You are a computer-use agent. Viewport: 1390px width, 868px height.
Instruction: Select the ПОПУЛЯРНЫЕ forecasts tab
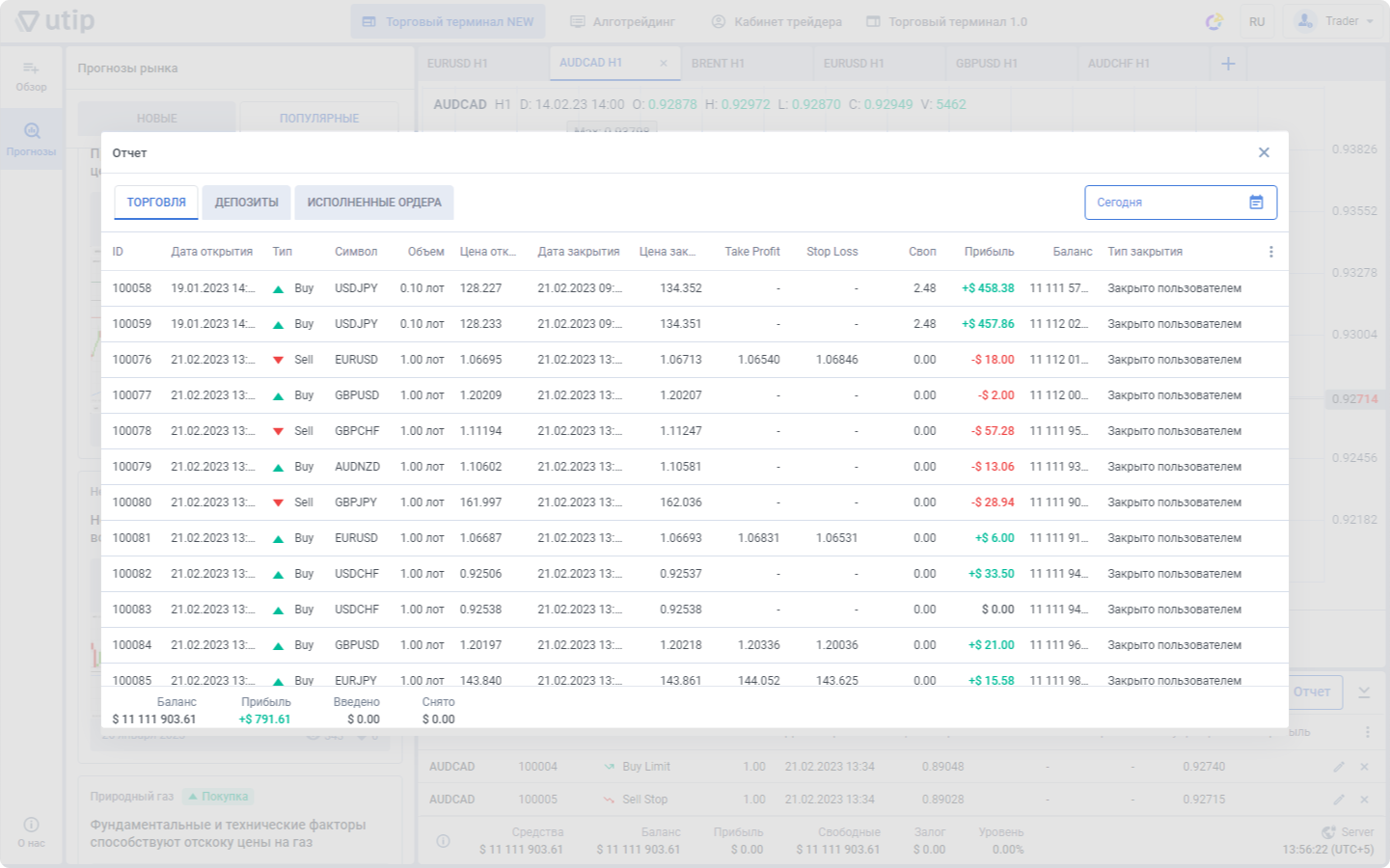[x=319, y=118]
